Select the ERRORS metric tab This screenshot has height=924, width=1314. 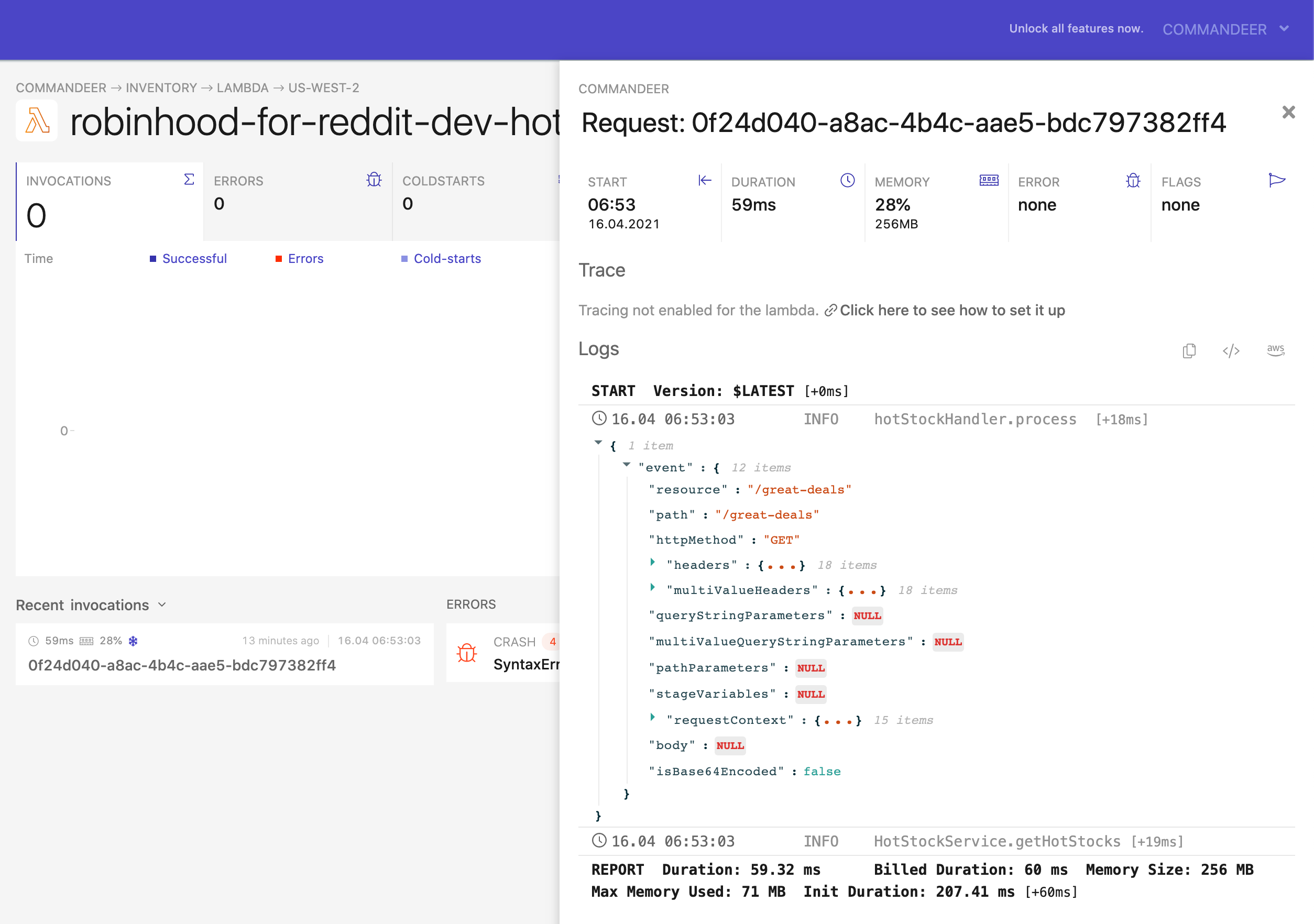pos(298,202)
